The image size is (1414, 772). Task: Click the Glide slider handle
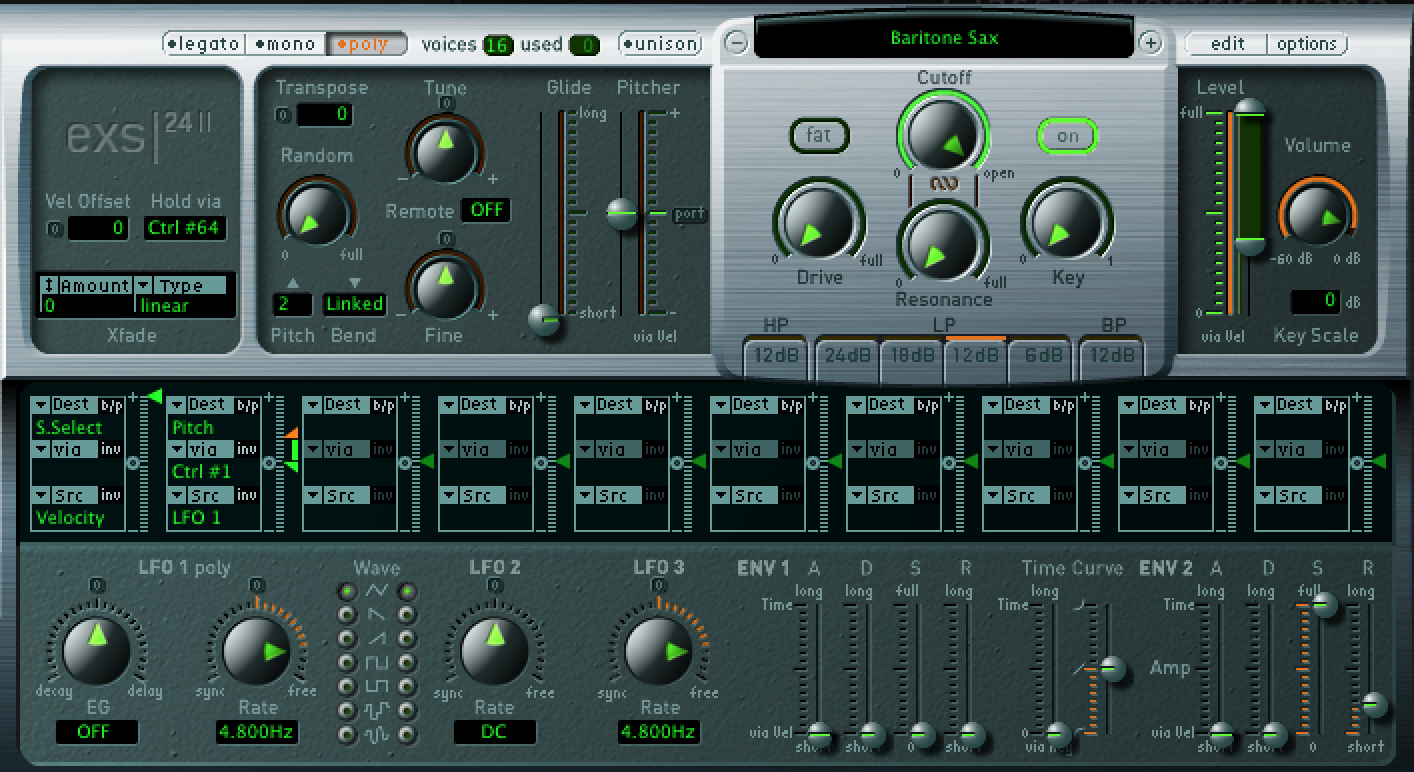pos(546,319)
